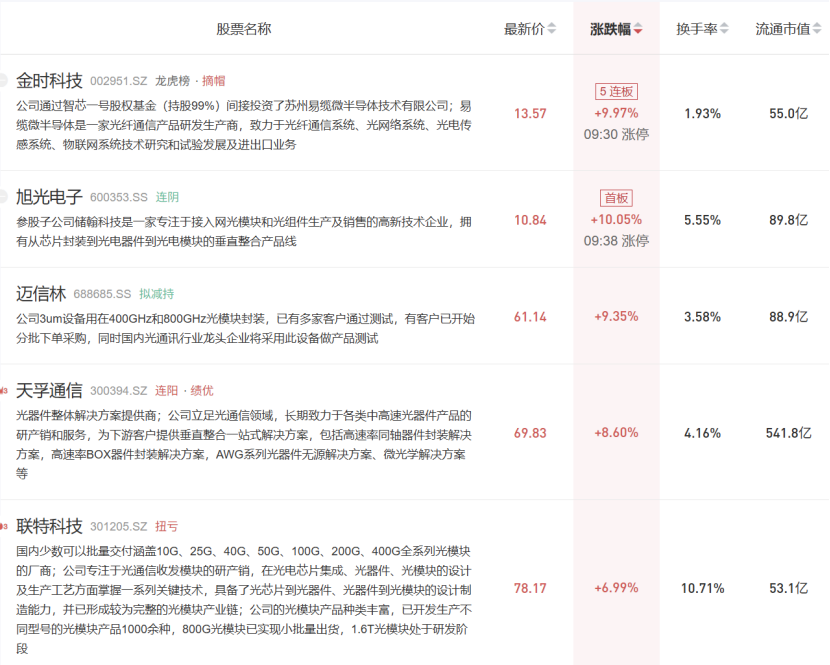Click the 涨跌幅 column header label
This screenshot has height=665, width=830.
click(610, 29)
